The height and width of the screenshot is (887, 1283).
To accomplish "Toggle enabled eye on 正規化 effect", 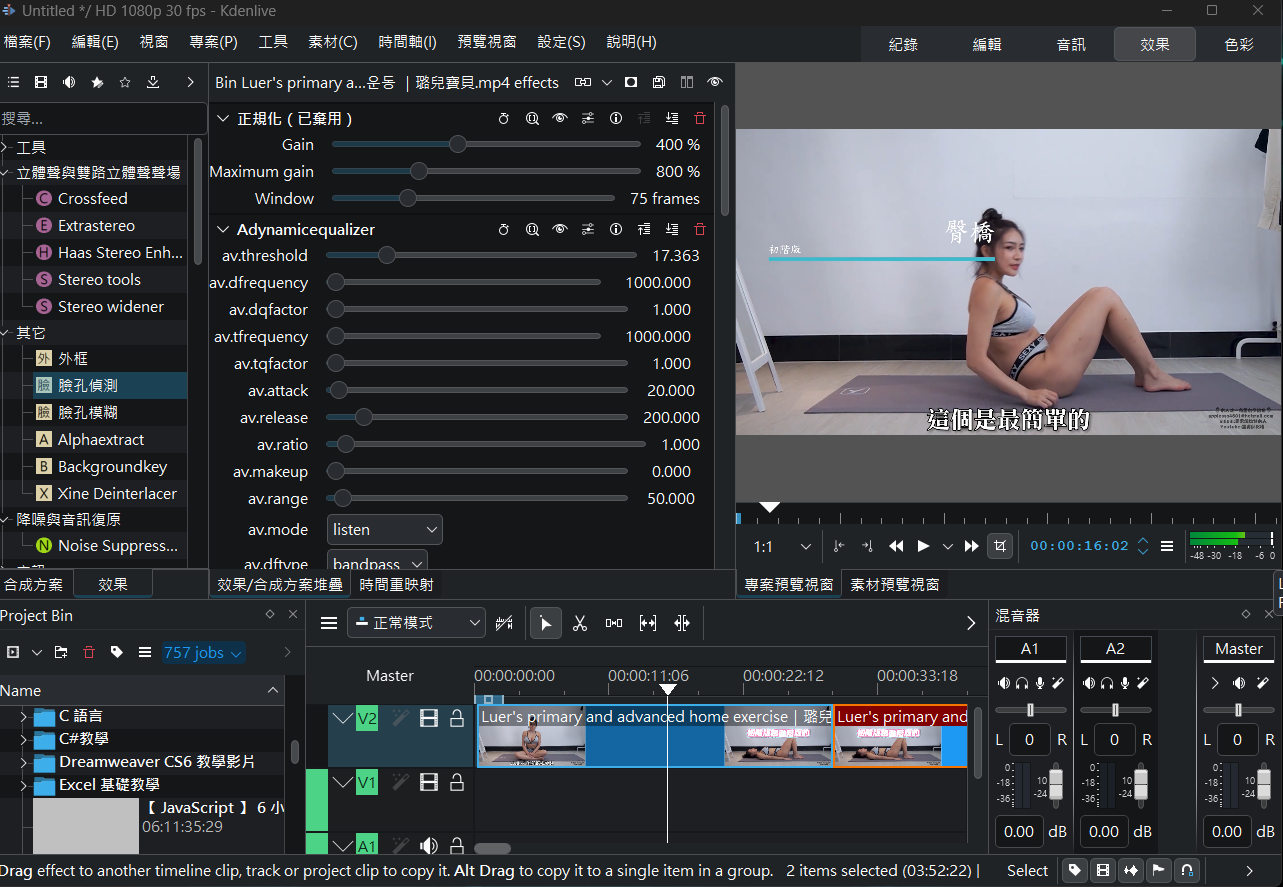I will click(560, 118).
